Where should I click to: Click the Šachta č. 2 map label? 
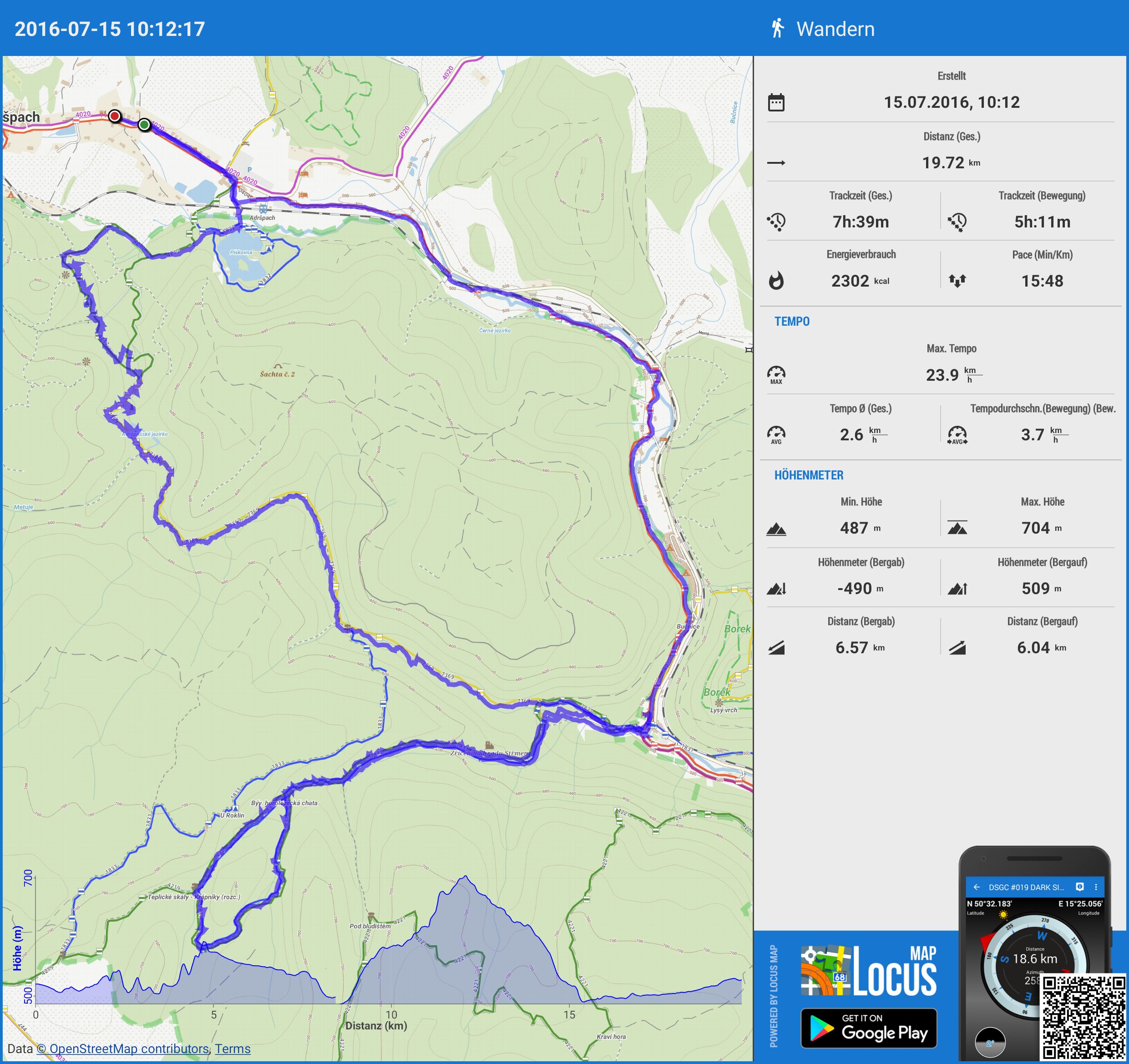(x=277, y=374)
